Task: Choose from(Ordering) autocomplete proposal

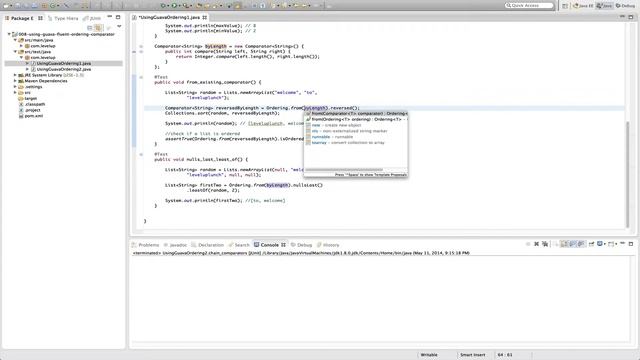Action: 356,119
